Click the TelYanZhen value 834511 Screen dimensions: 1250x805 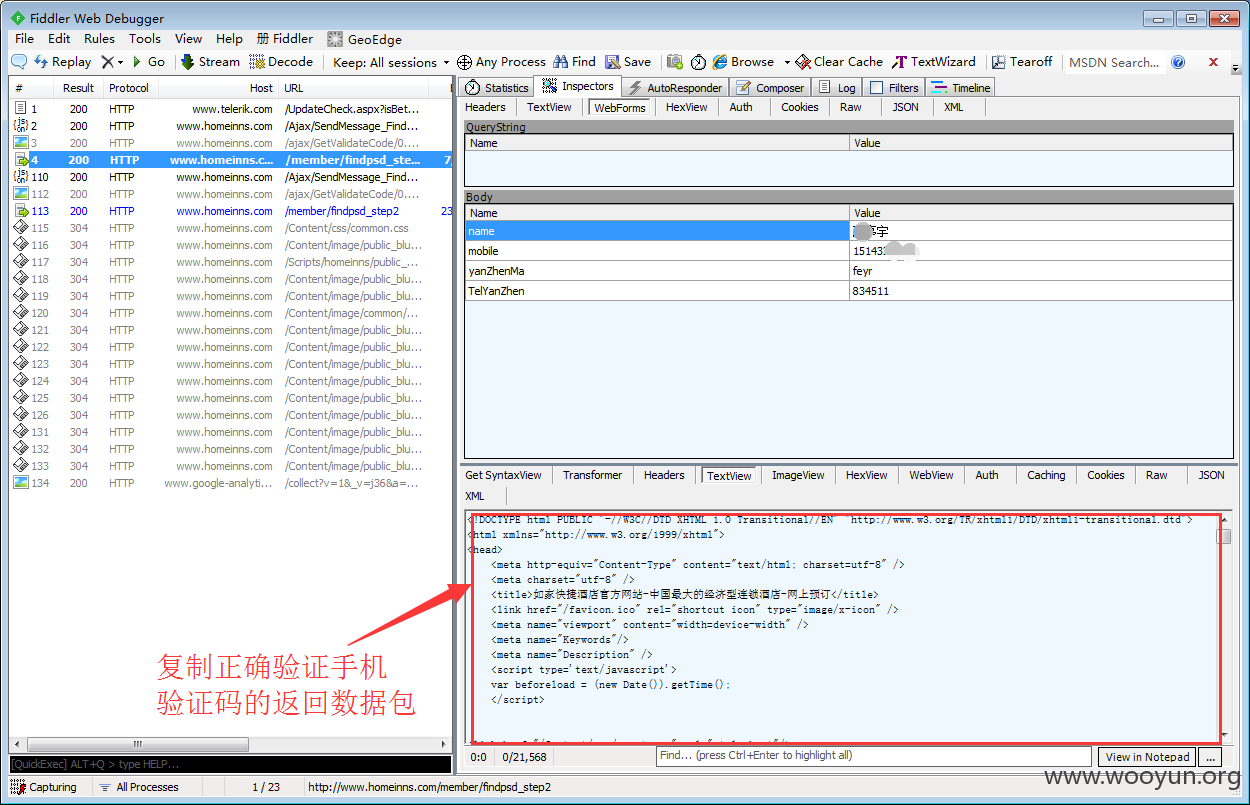click(870, 291)
